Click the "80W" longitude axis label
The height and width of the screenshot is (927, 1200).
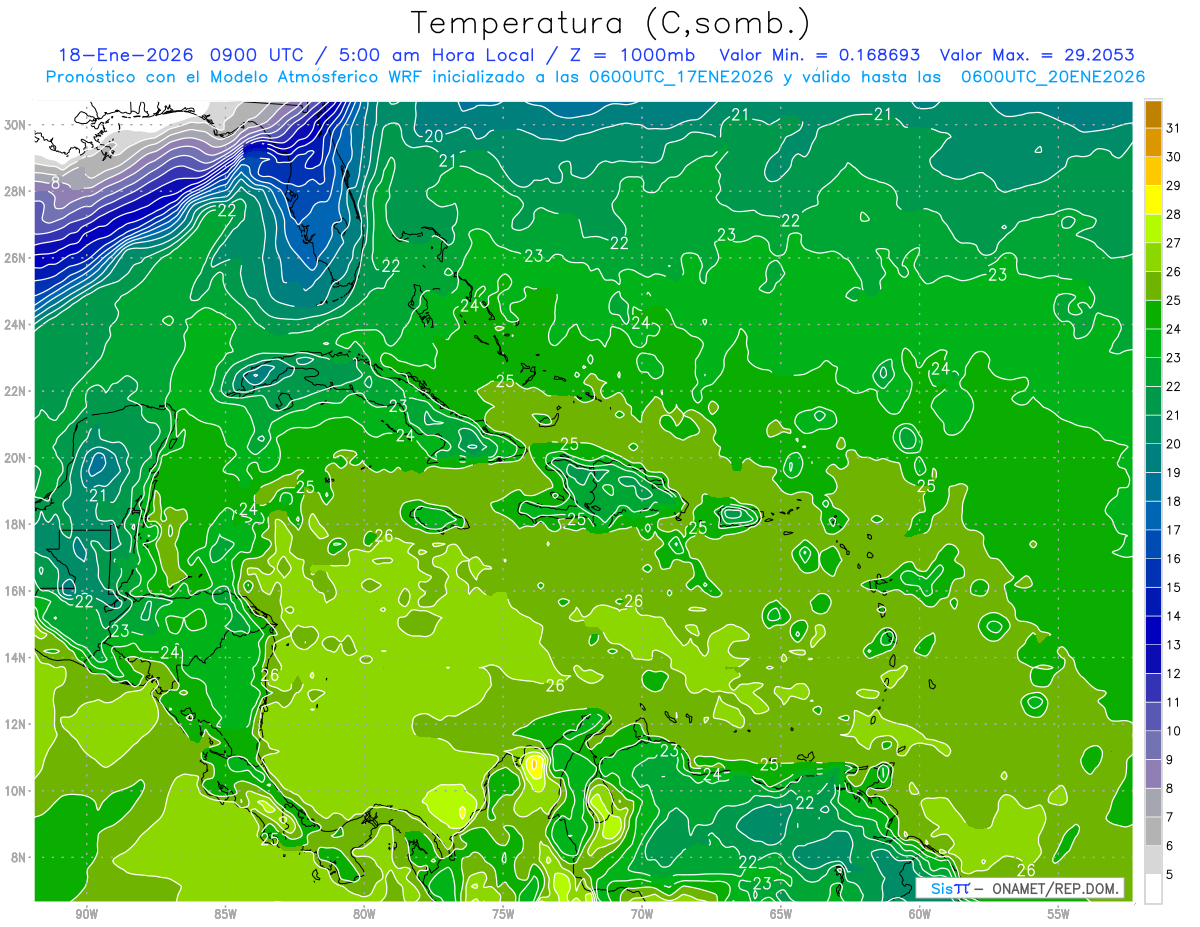364,914
